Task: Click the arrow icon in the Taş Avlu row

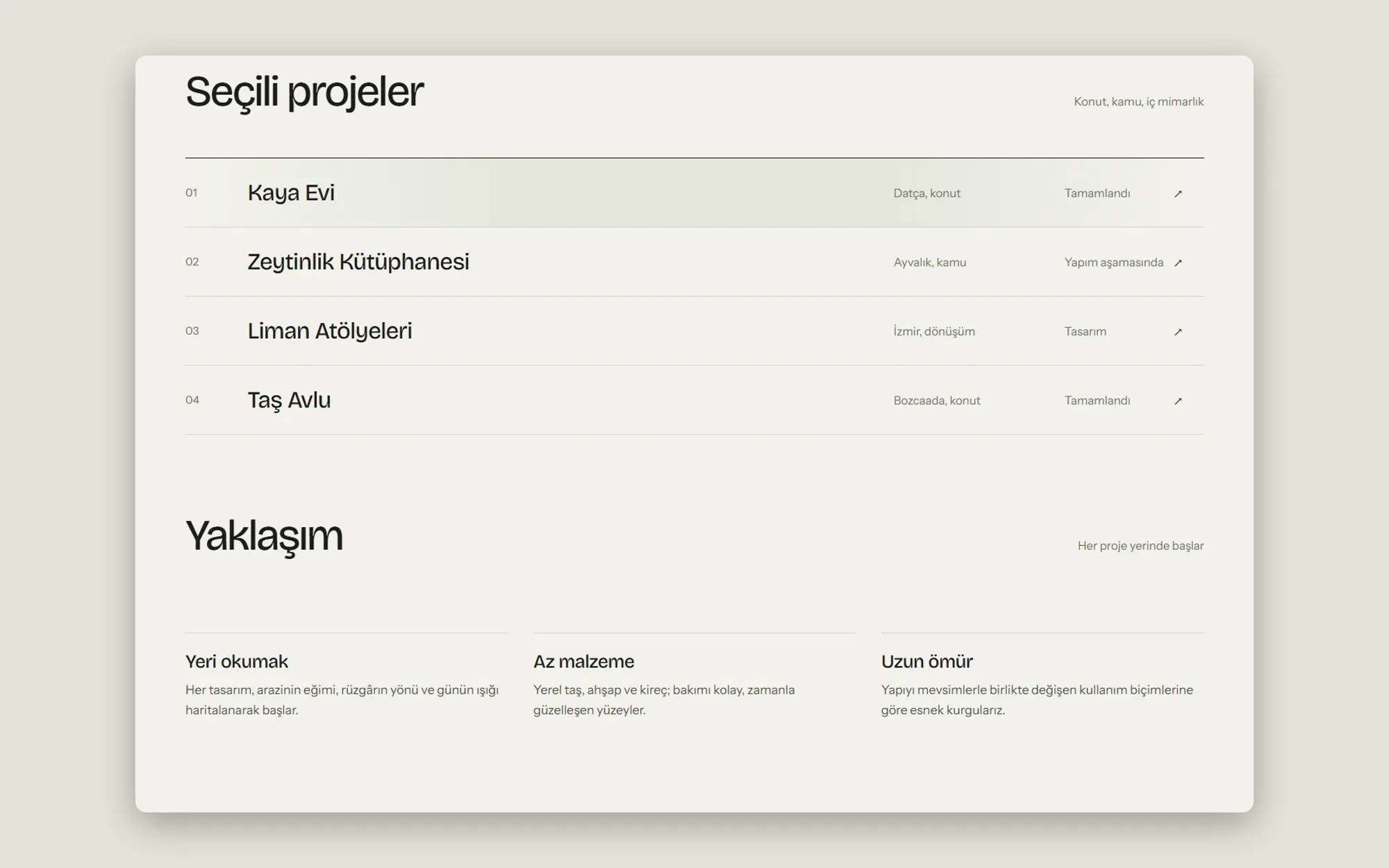Action: [x=1178, y=401]
